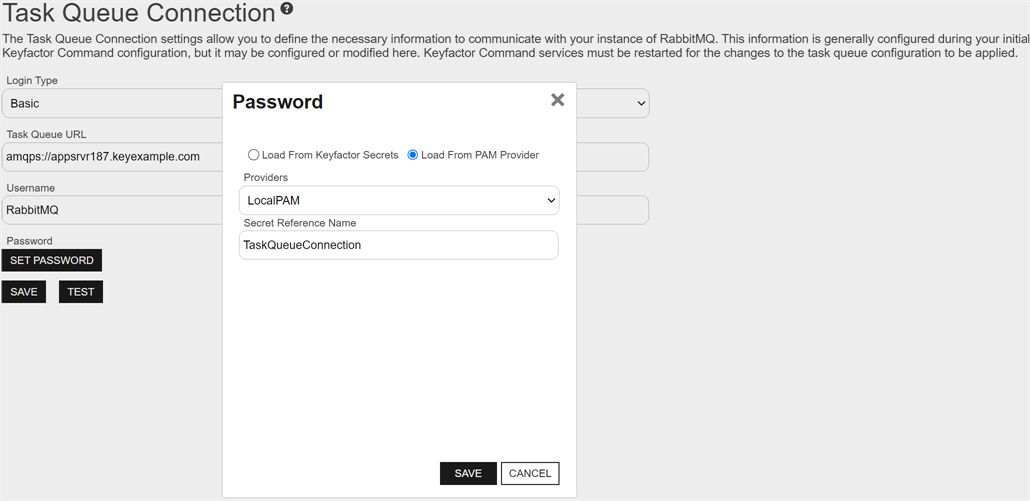
Task: Click the Secret Reference Name input field
Action: click(x=399, y=245)
